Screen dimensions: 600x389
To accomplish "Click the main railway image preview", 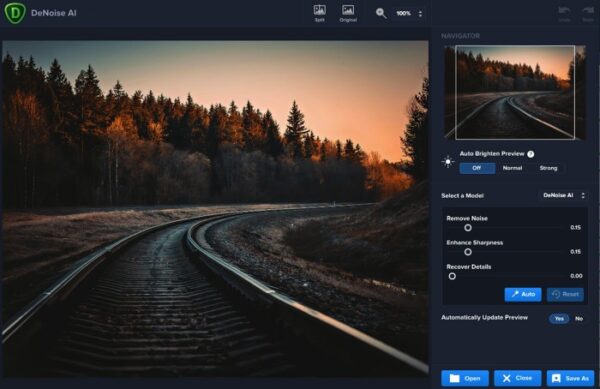I will 215,208.
